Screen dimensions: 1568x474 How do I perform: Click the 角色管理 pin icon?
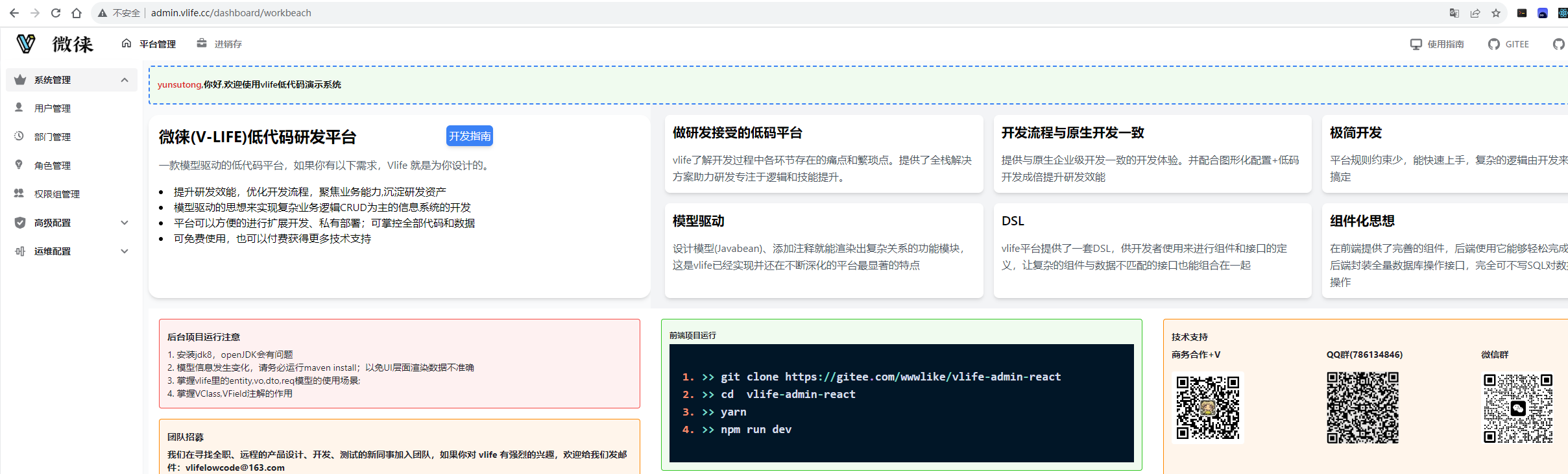point(19,165)
